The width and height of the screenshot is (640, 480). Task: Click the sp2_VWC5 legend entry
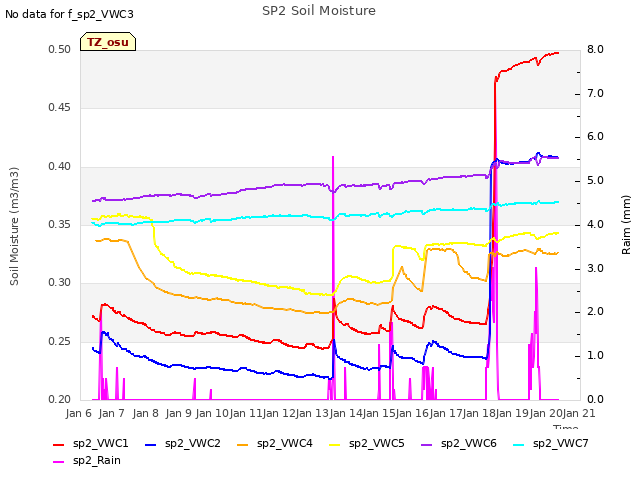pos(367,443)
